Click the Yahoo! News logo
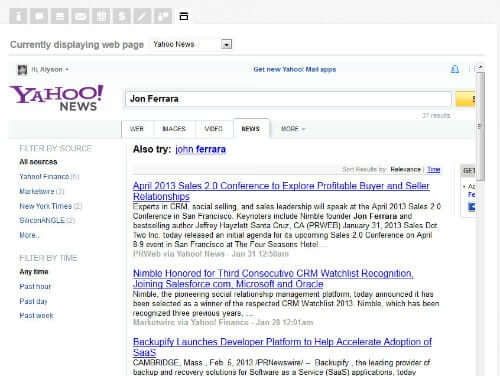This screenshot has width=500, height=376. click(x=56, y=98)
